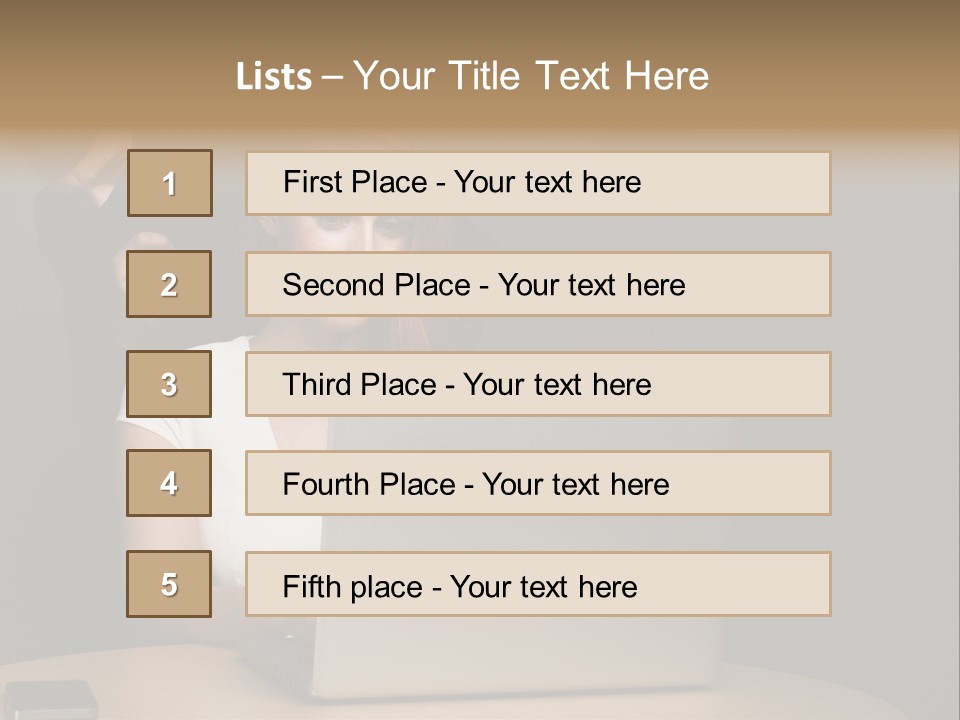Click the number 5 box
This screenshot has width=960, height=720.
pyautogui.click(x=169, y=584)
